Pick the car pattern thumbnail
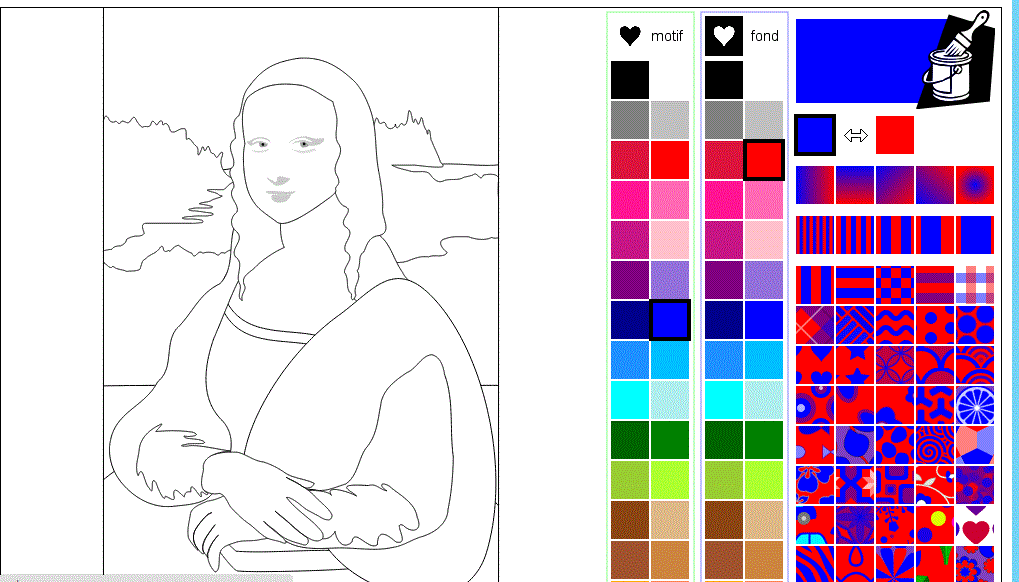 click(x=815, y=525)
